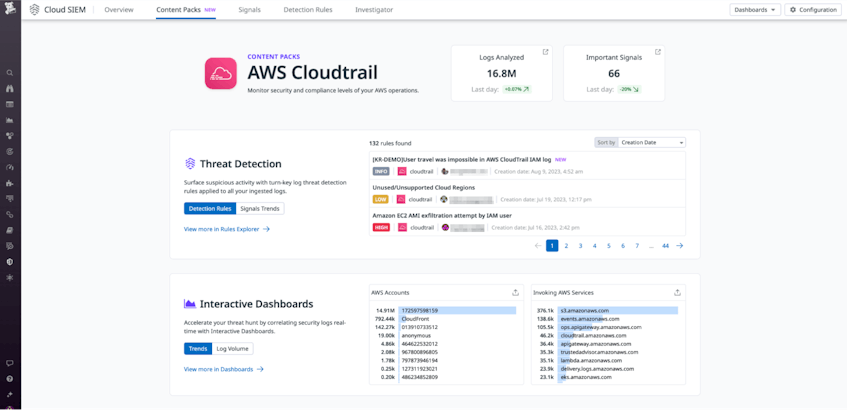The image size is (847, 410).
Task: Click the INFO severity badge
Action: (x=380, y=171)
